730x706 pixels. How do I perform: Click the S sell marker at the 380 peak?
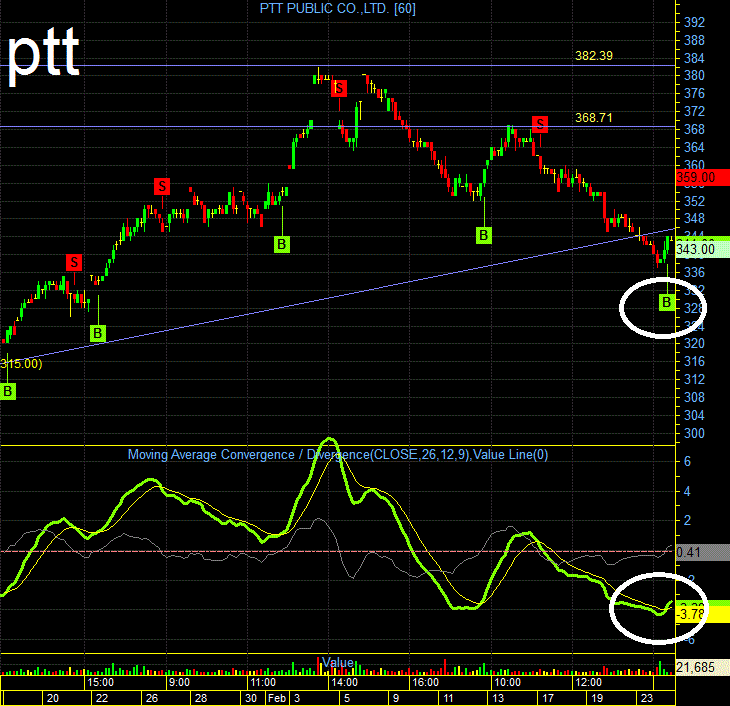(339, 88)
